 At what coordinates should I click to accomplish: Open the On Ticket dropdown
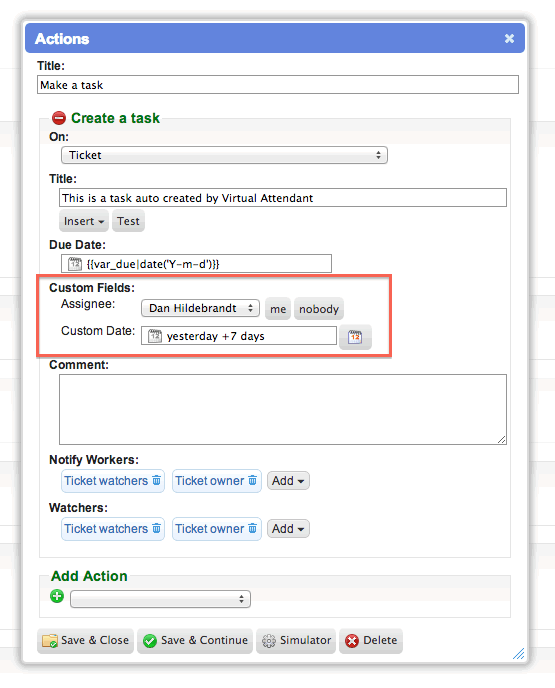click(224, 155)
